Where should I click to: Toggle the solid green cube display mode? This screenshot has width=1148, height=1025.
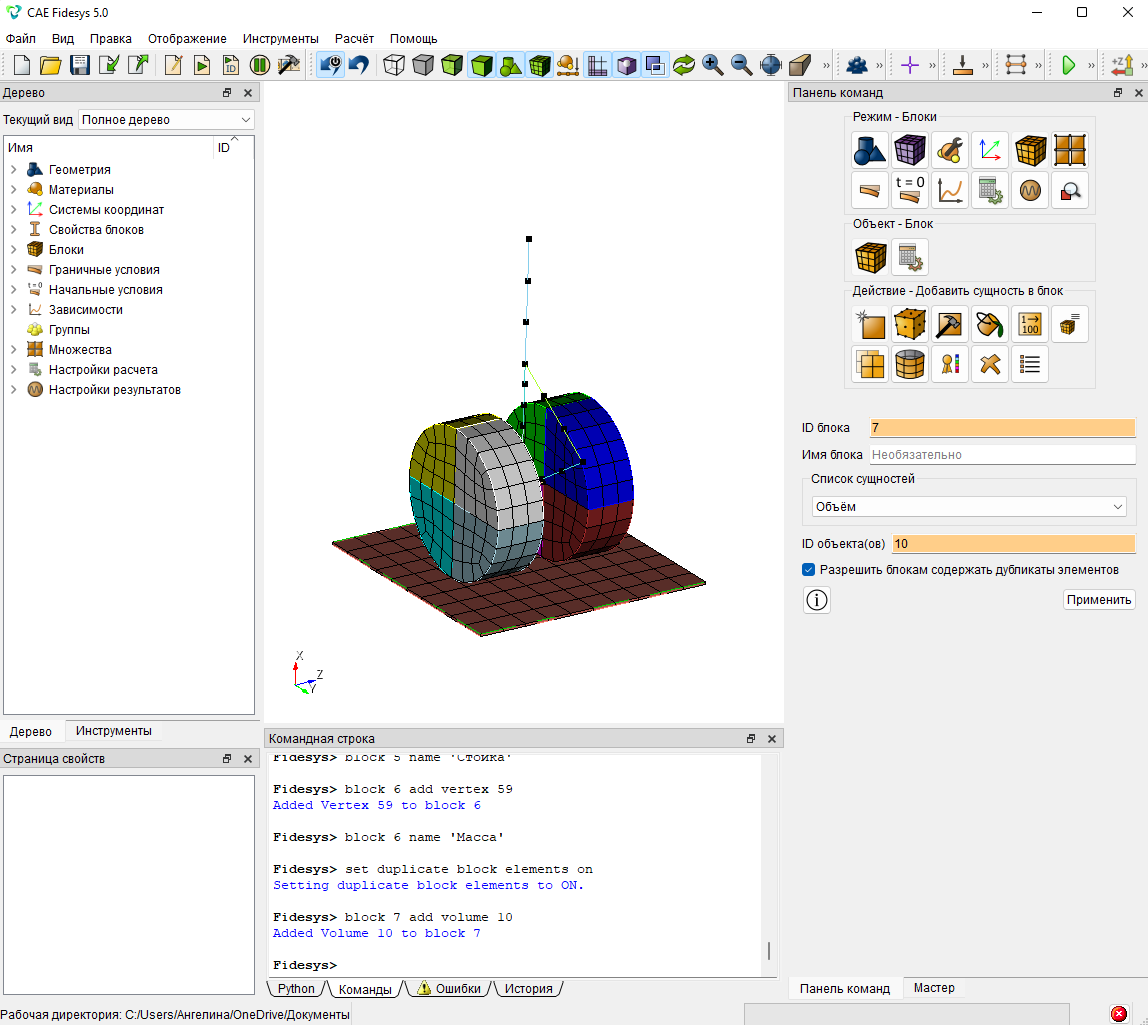pyautogui.click(x=481, y=65)
